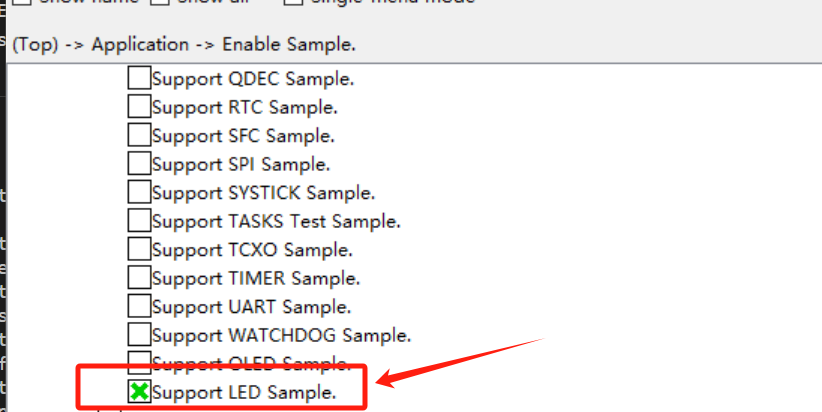
Task: Check the Support WATCHDOG Sample box
Action: (139, 335)
